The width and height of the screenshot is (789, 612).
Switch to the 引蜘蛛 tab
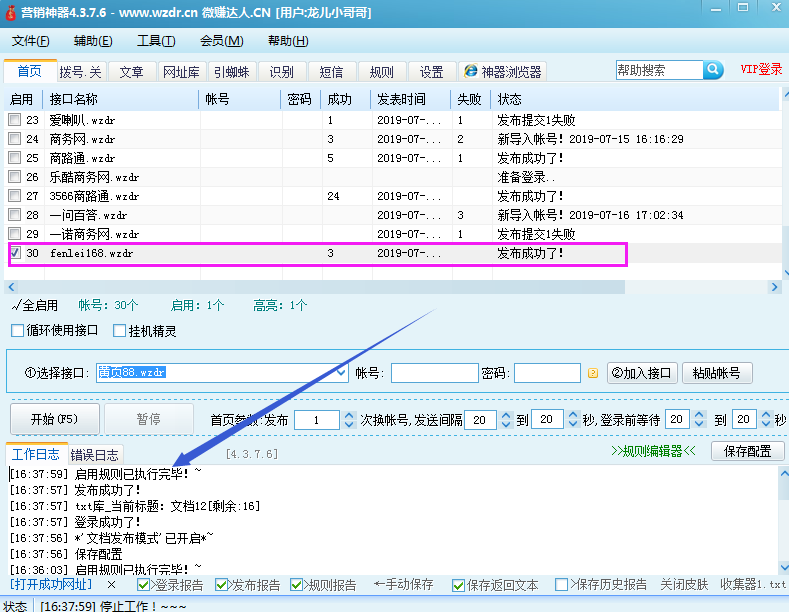[231, 71]
